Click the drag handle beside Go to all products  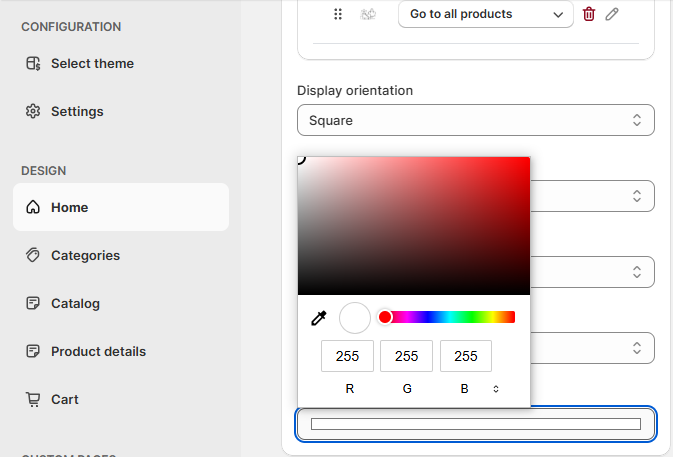pyautogui.click(x=338, y=14)
